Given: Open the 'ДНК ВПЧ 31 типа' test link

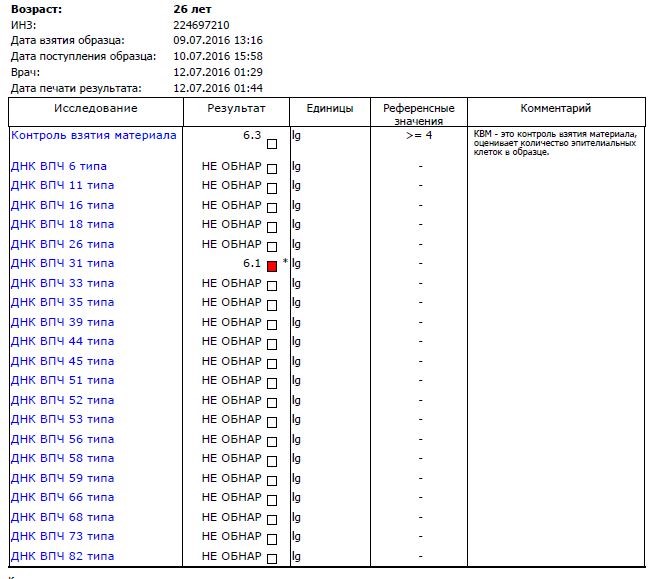Looking at the screenshot, I should click(x=62, y=263).
